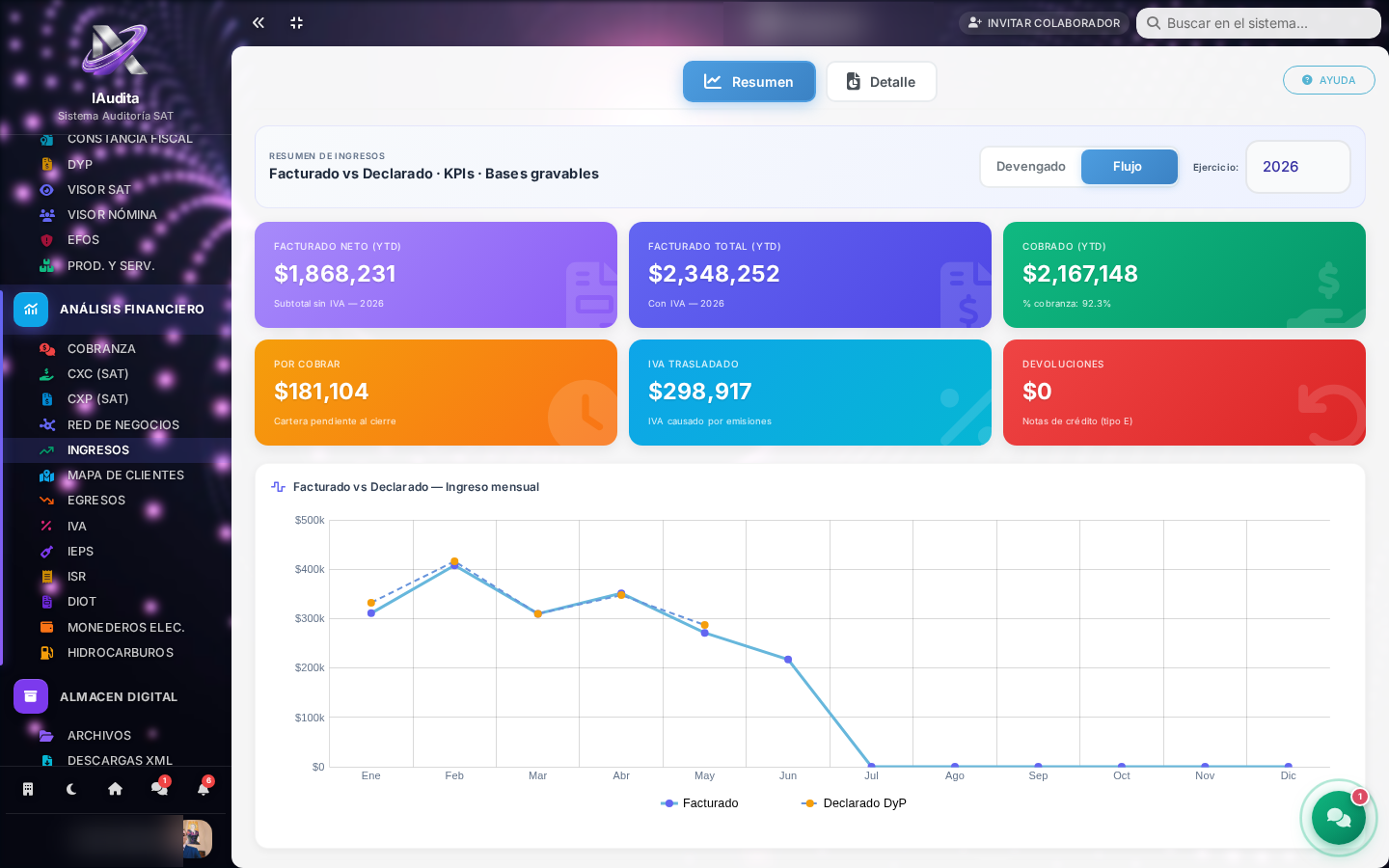Click Cobrado (YTD) card
Viewport: 1389px width, 868px height.
coord(1185,275)
